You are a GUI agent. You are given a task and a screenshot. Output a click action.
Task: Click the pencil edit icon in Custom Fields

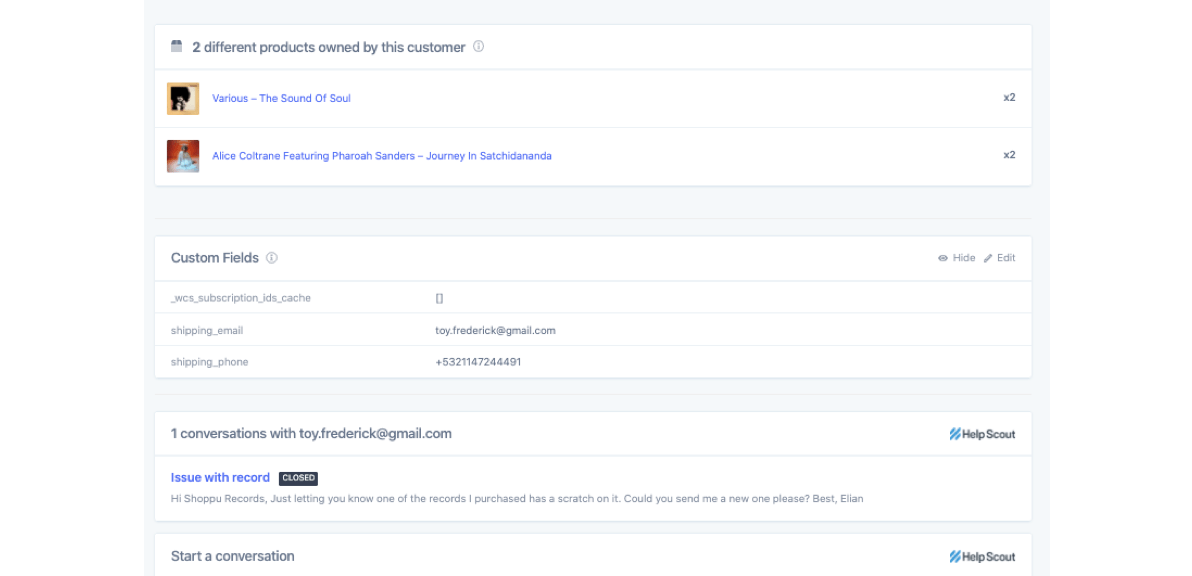click(x=988, y=258)
